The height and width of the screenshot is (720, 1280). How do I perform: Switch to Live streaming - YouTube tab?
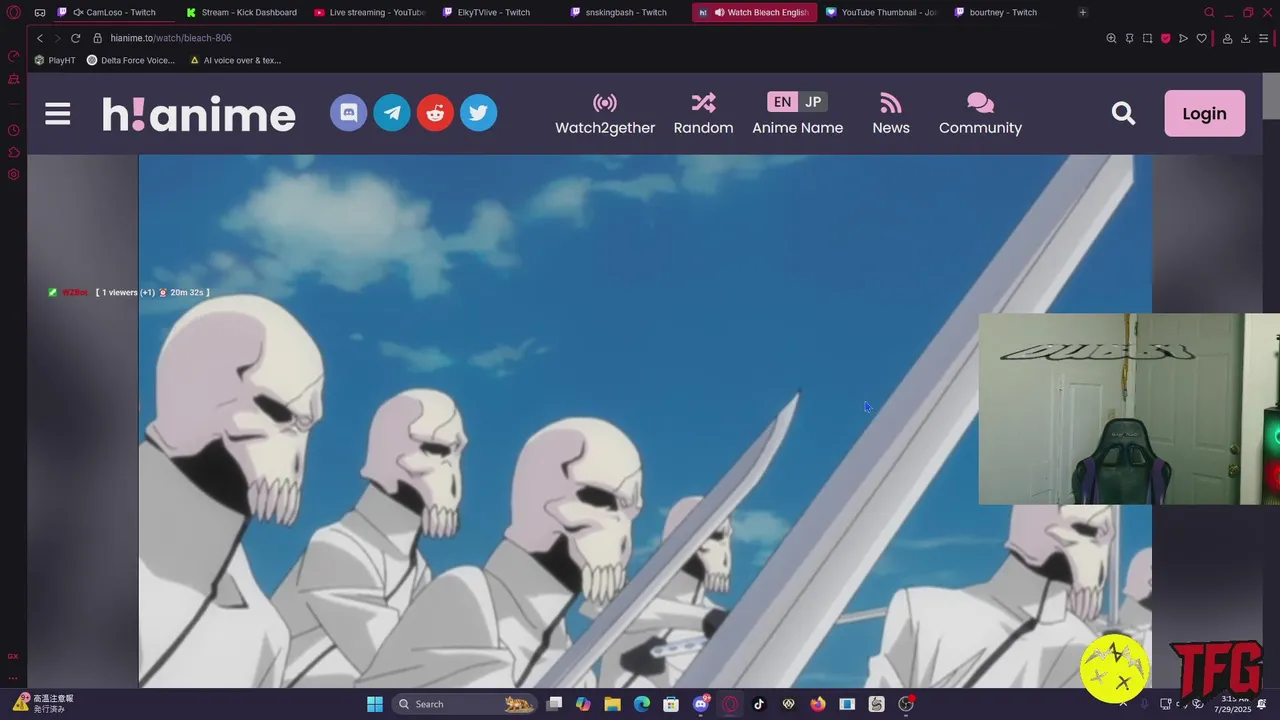coord(370,12)
